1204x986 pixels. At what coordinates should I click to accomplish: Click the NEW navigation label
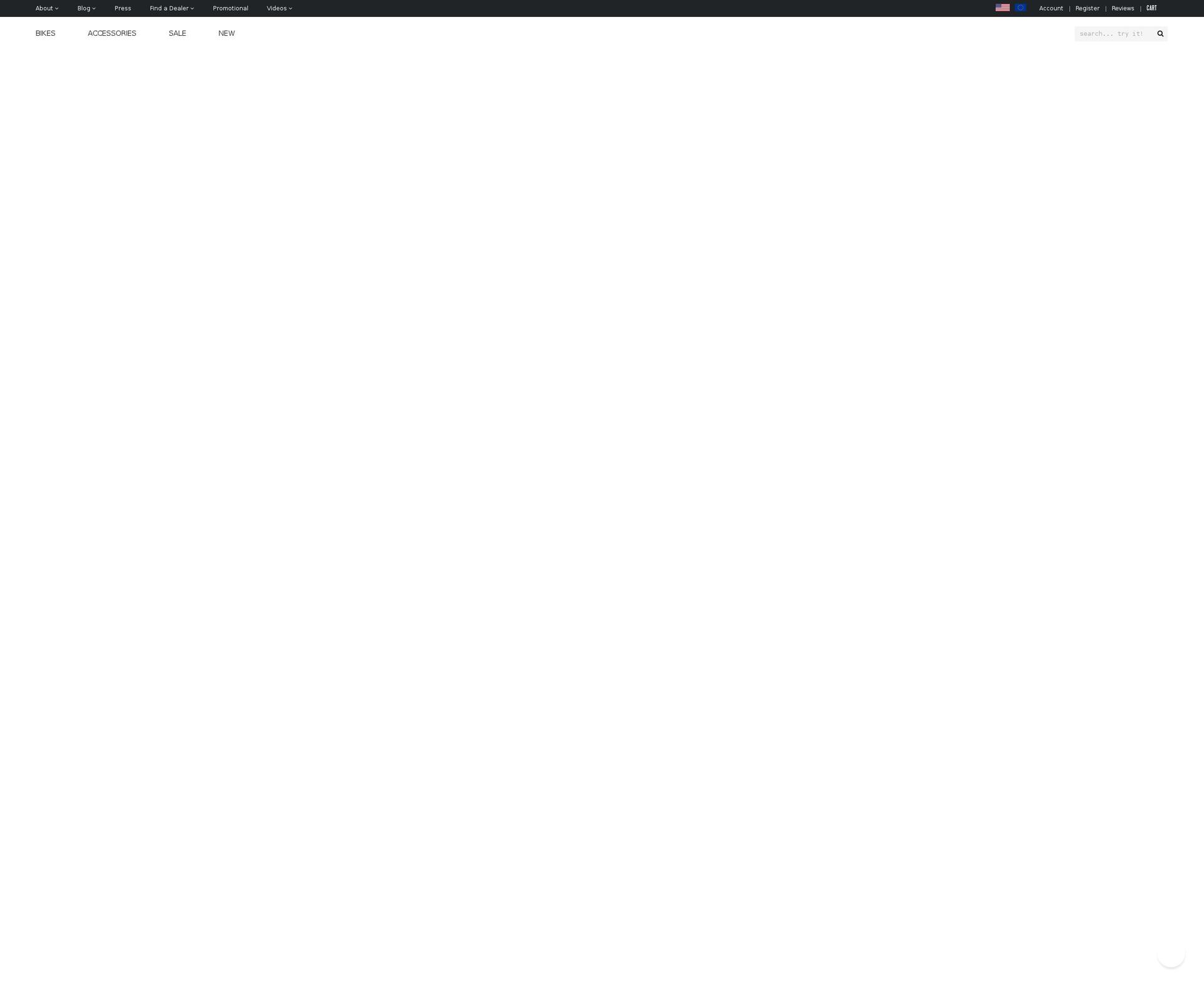226,33
